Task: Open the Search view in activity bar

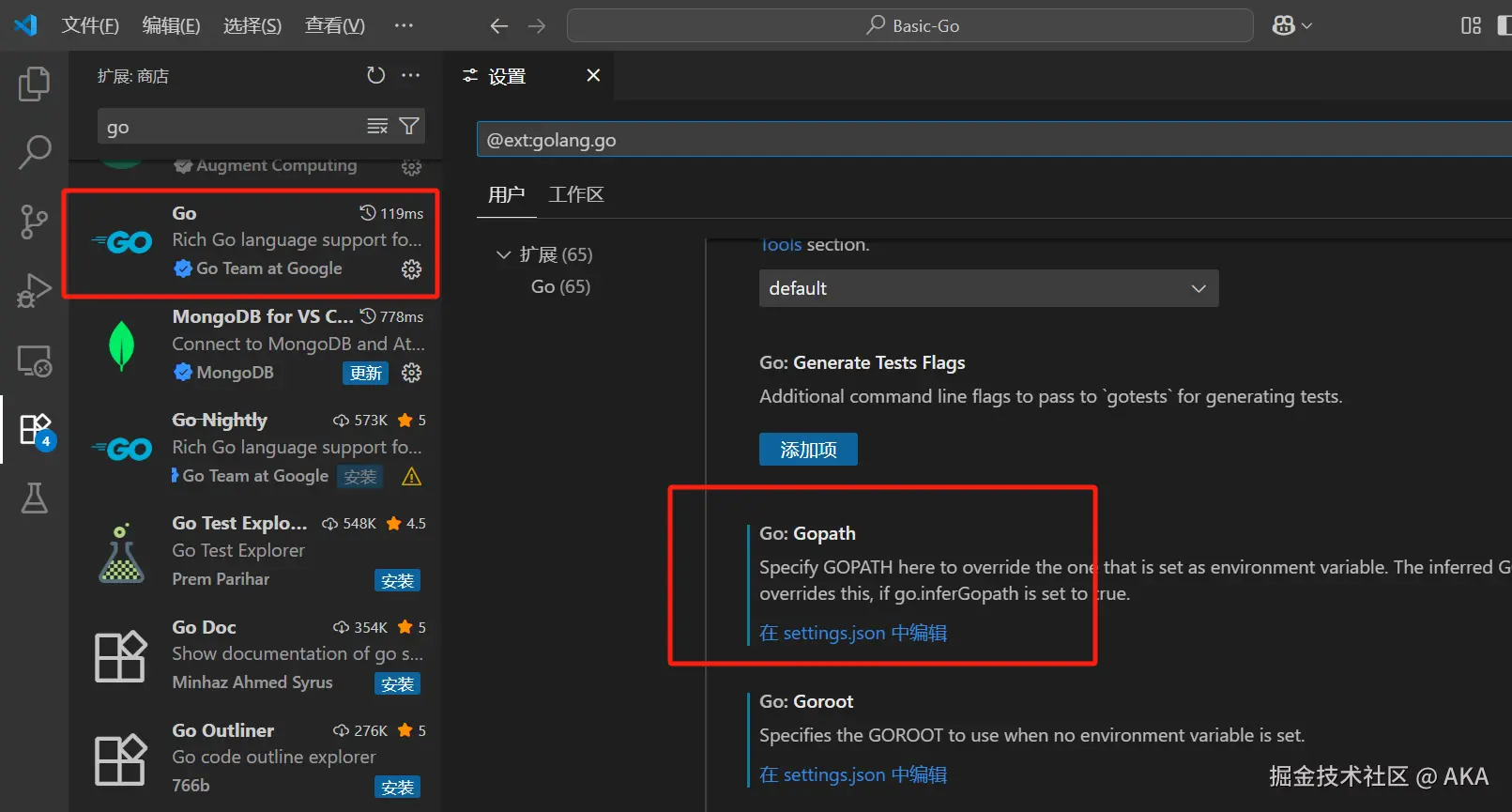Action: pos(34,152)
